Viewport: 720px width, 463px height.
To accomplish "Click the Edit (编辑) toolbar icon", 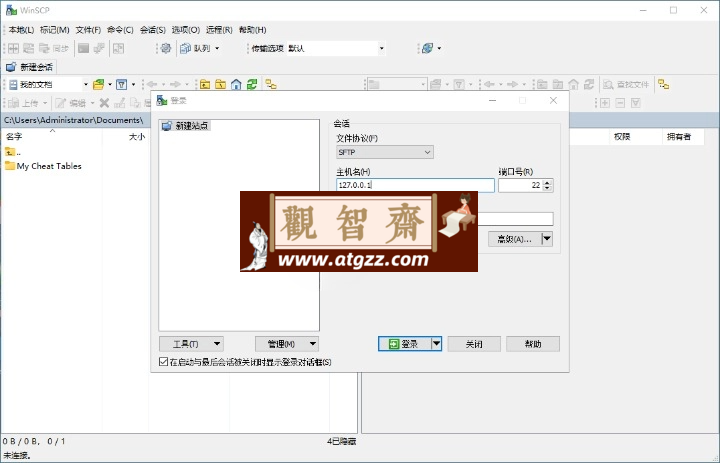I will pyautogui.click(x=71, y=103).
